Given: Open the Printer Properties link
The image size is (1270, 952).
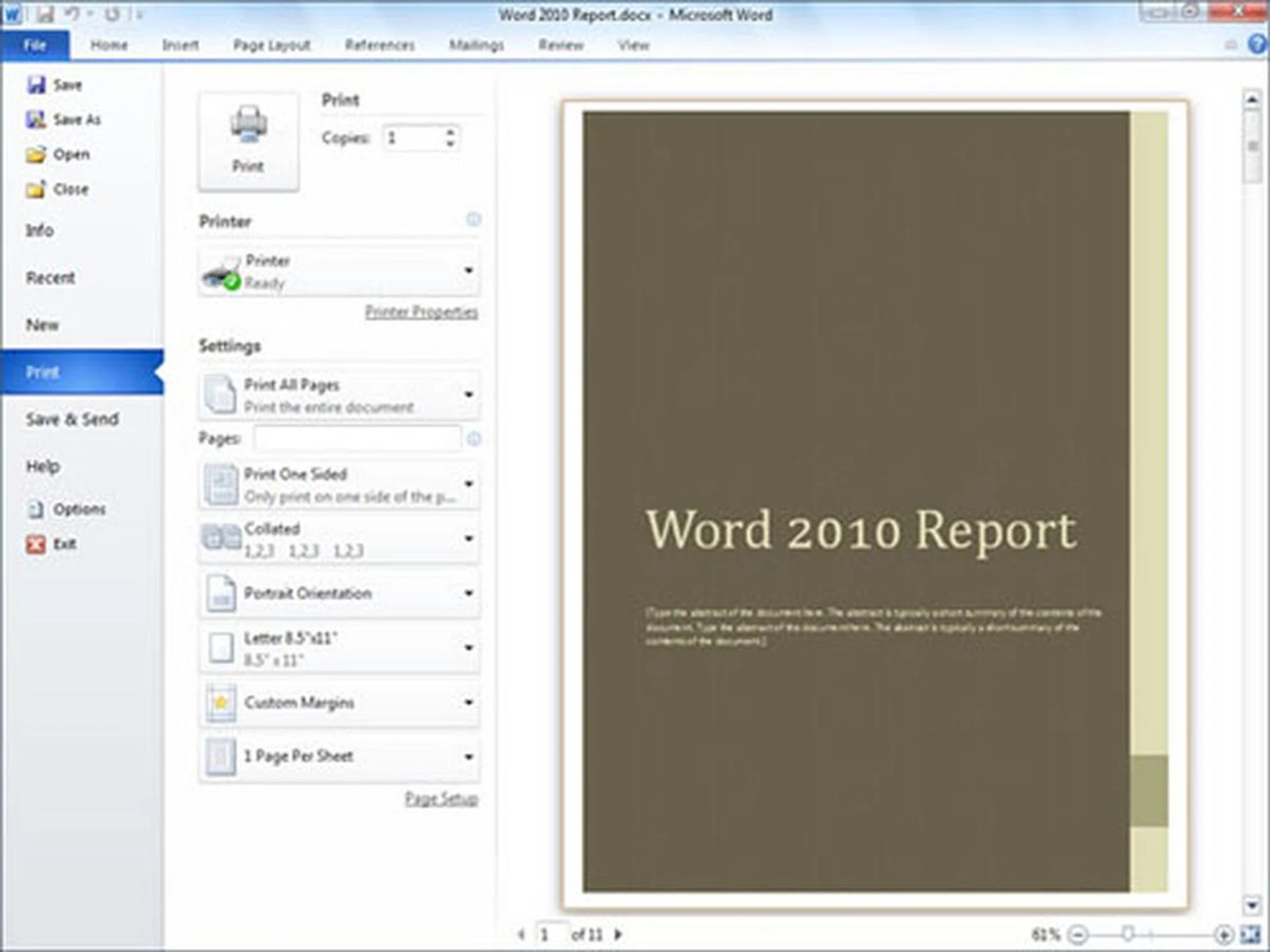Looking at the screenshot, I should [421, 312].
